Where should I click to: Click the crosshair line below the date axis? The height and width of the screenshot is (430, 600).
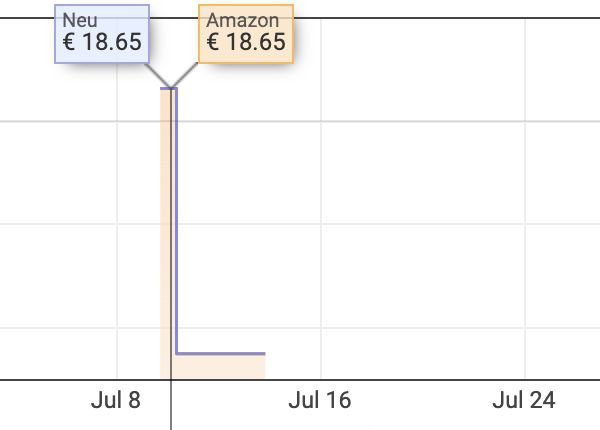[171, 406]
